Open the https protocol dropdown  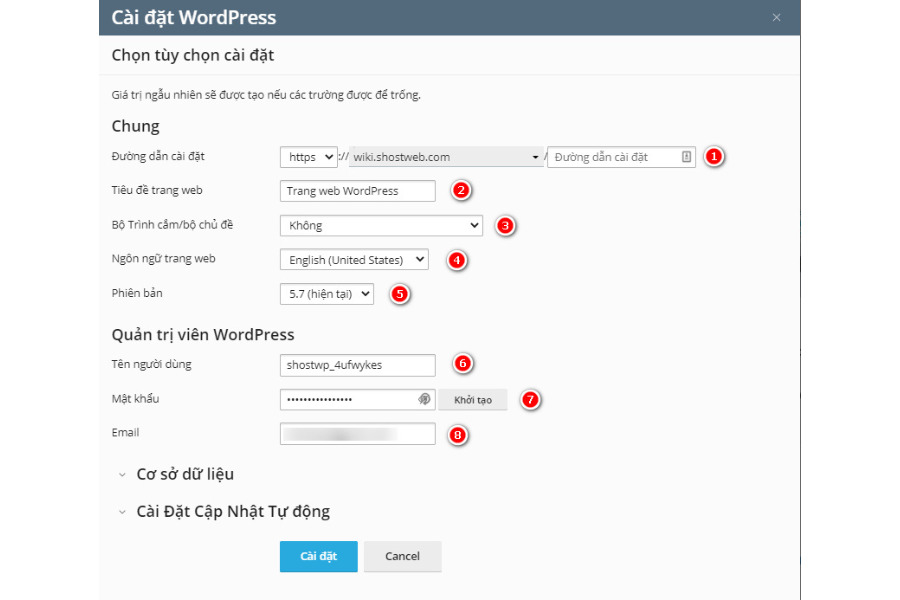[308, 157]
